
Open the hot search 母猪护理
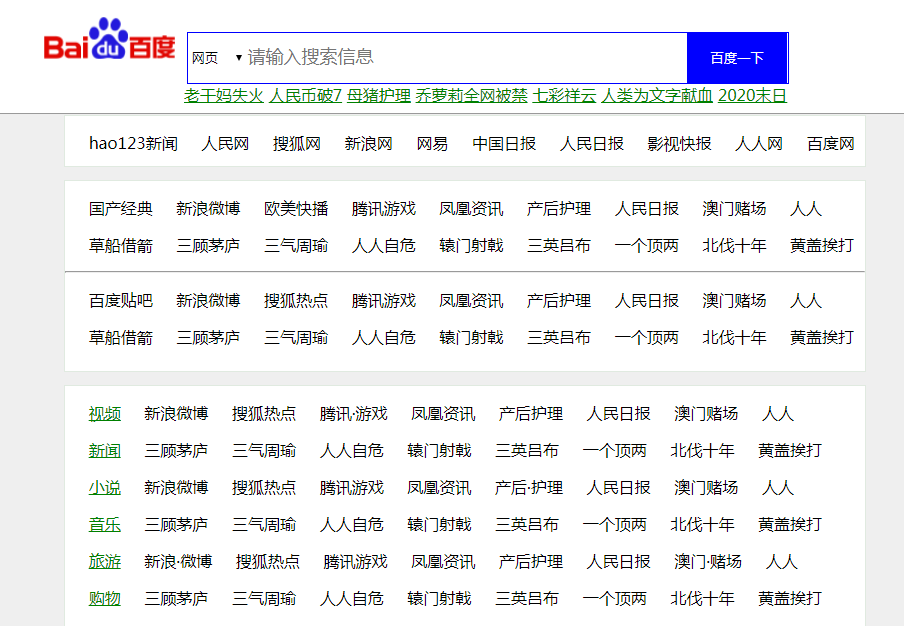point(379,95)
